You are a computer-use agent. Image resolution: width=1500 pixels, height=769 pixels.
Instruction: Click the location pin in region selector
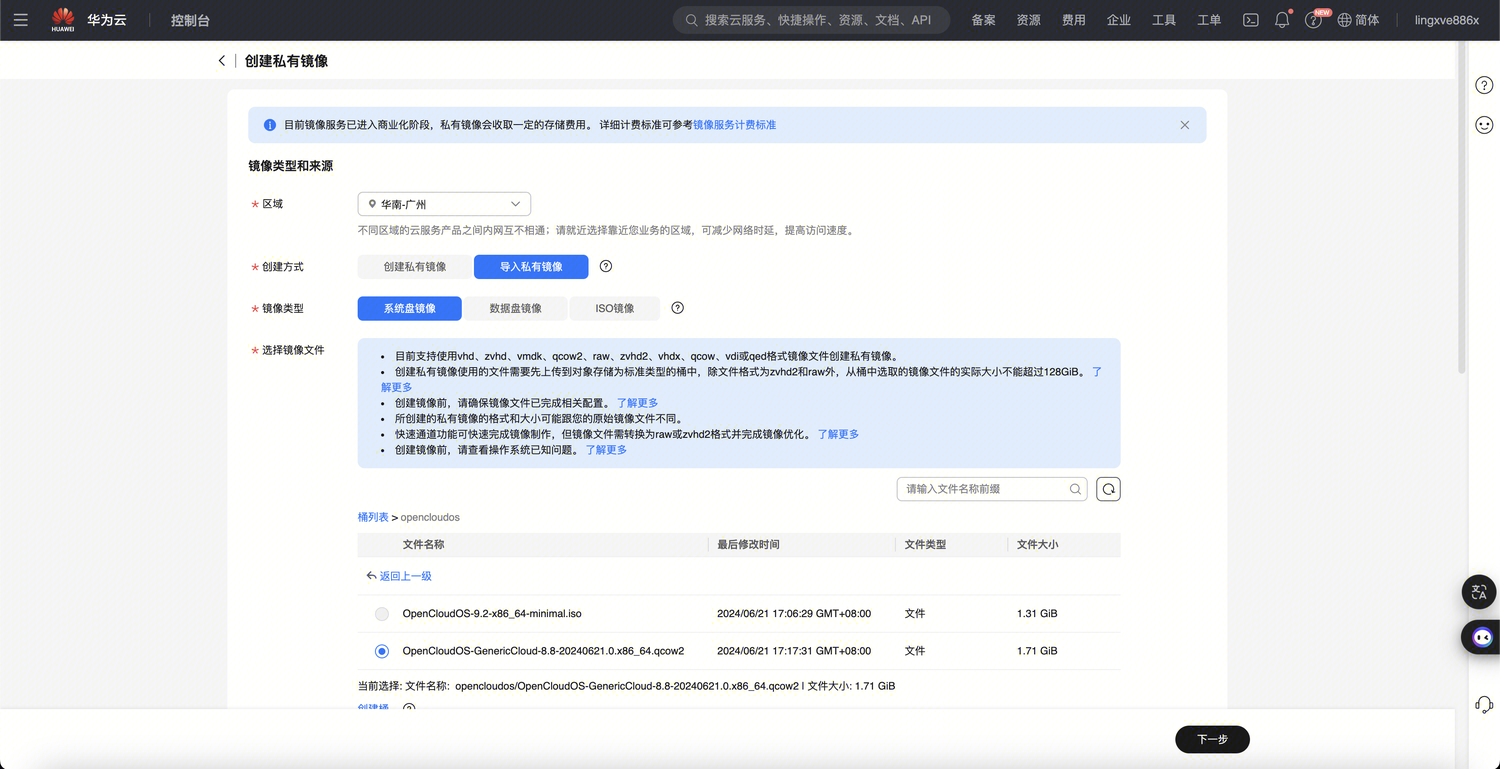(372, 204)
